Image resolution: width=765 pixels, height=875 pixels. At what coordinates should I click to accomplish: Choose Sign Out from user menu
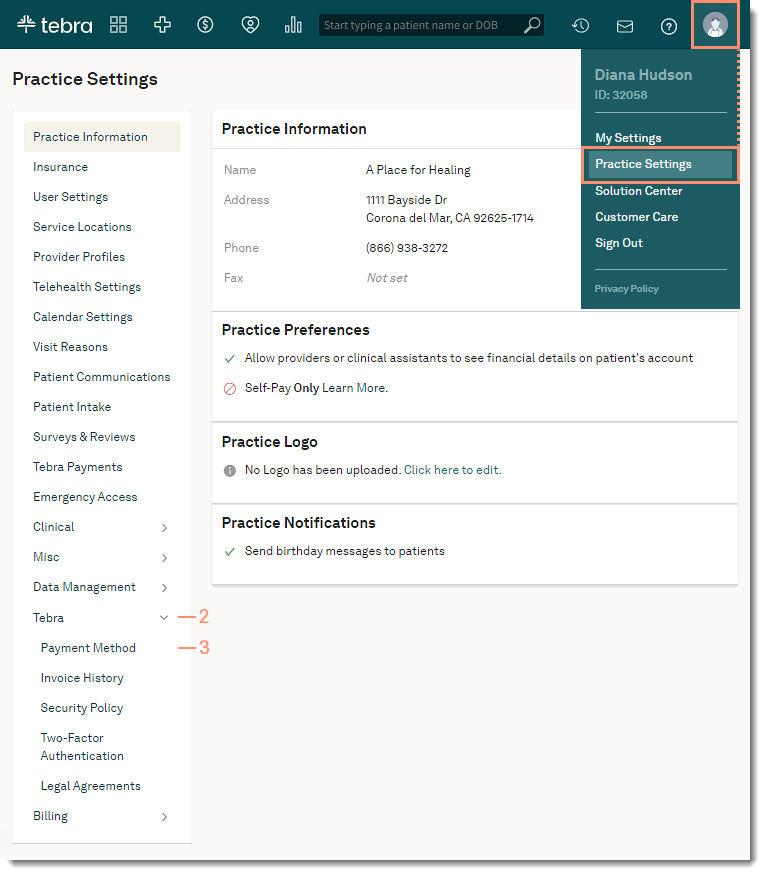(x=619, y=243)
